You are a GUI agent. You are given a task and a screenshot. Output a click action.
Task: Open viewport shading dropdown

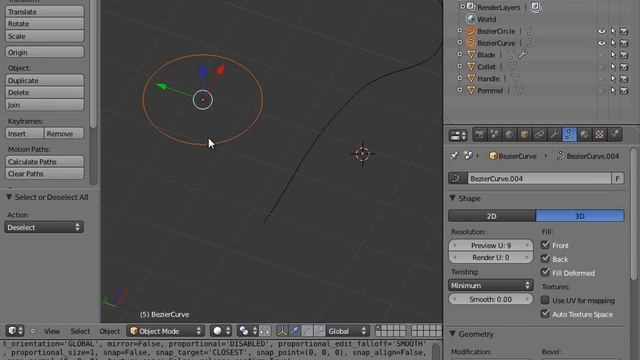222,331
